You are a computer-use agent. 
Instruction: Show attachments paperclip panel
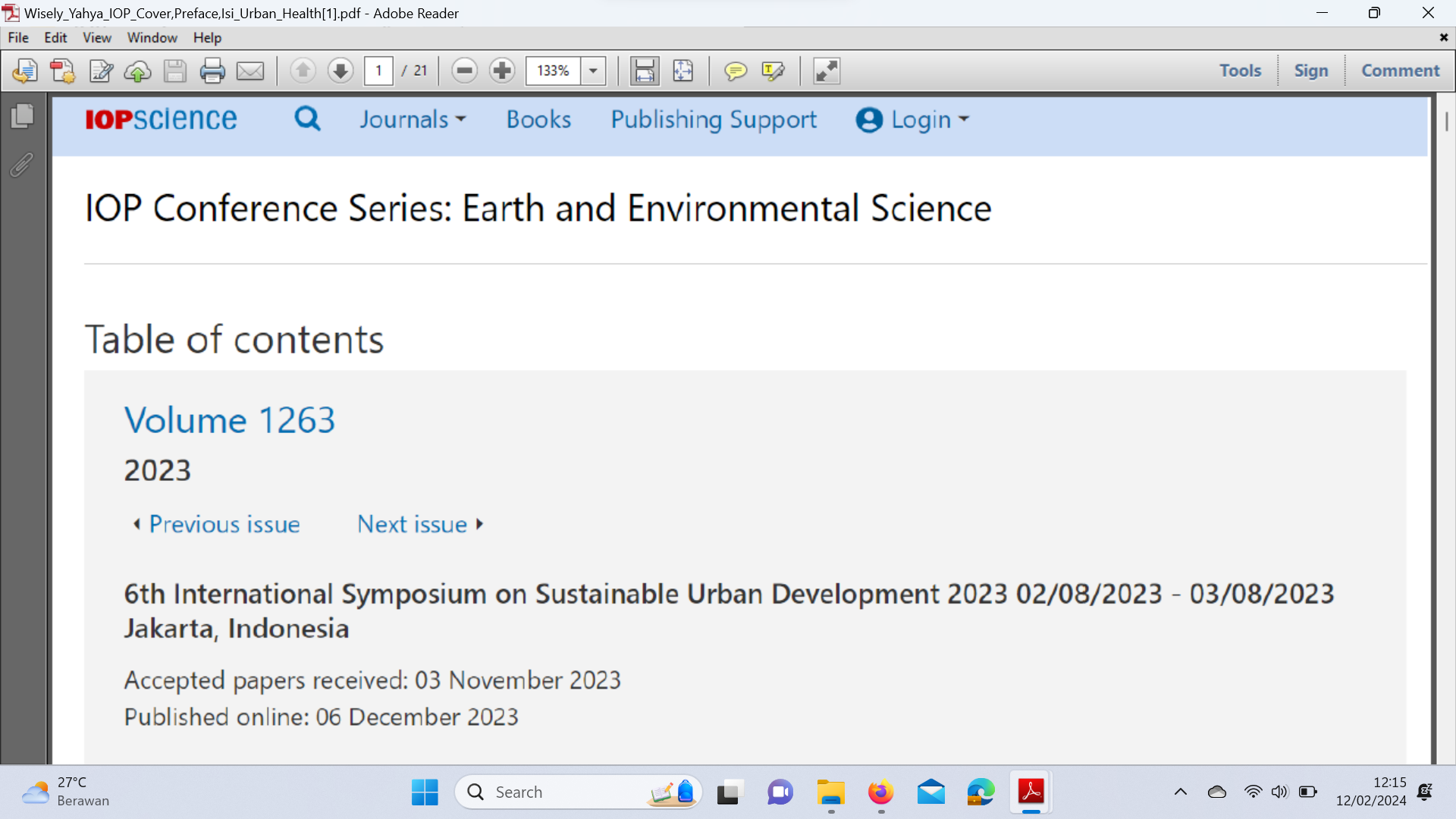(22, 165)
